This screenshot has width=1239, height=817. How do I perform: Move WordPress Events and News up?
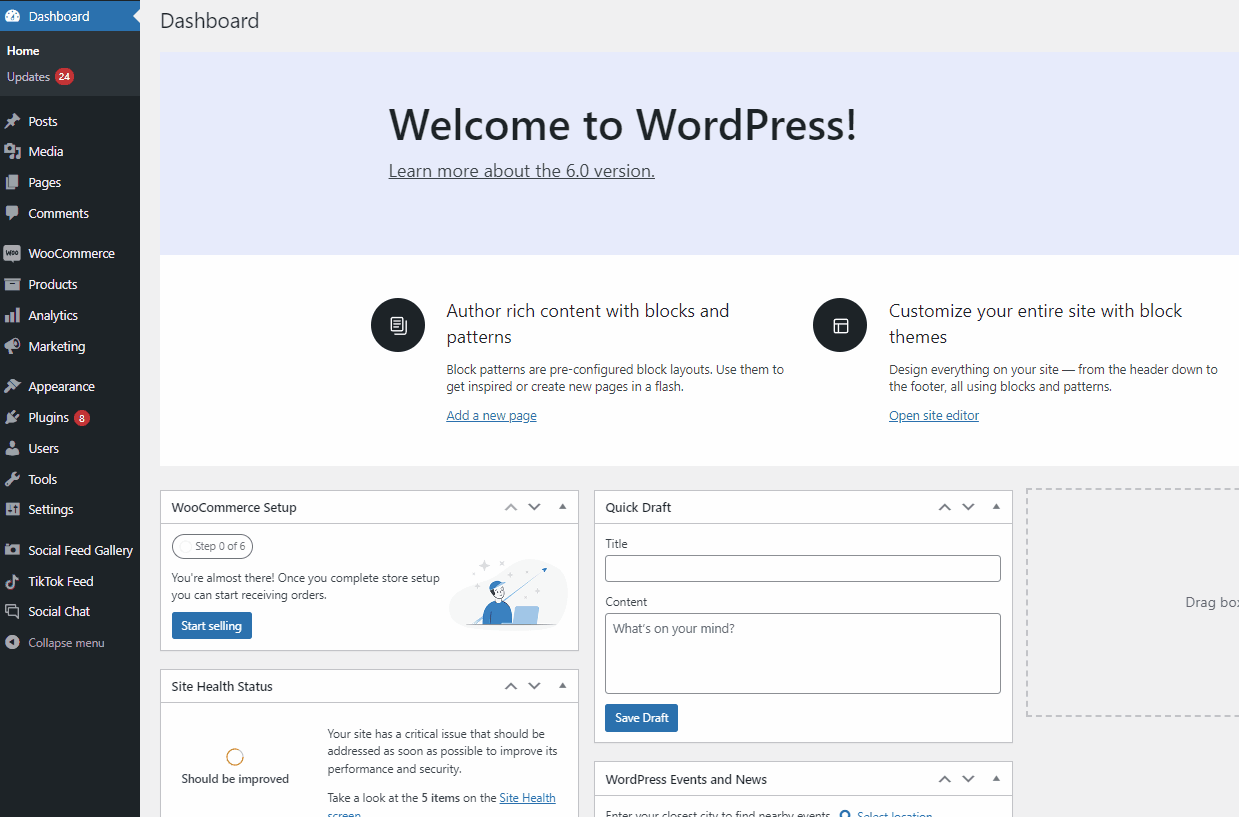click(x=945, y=779)
